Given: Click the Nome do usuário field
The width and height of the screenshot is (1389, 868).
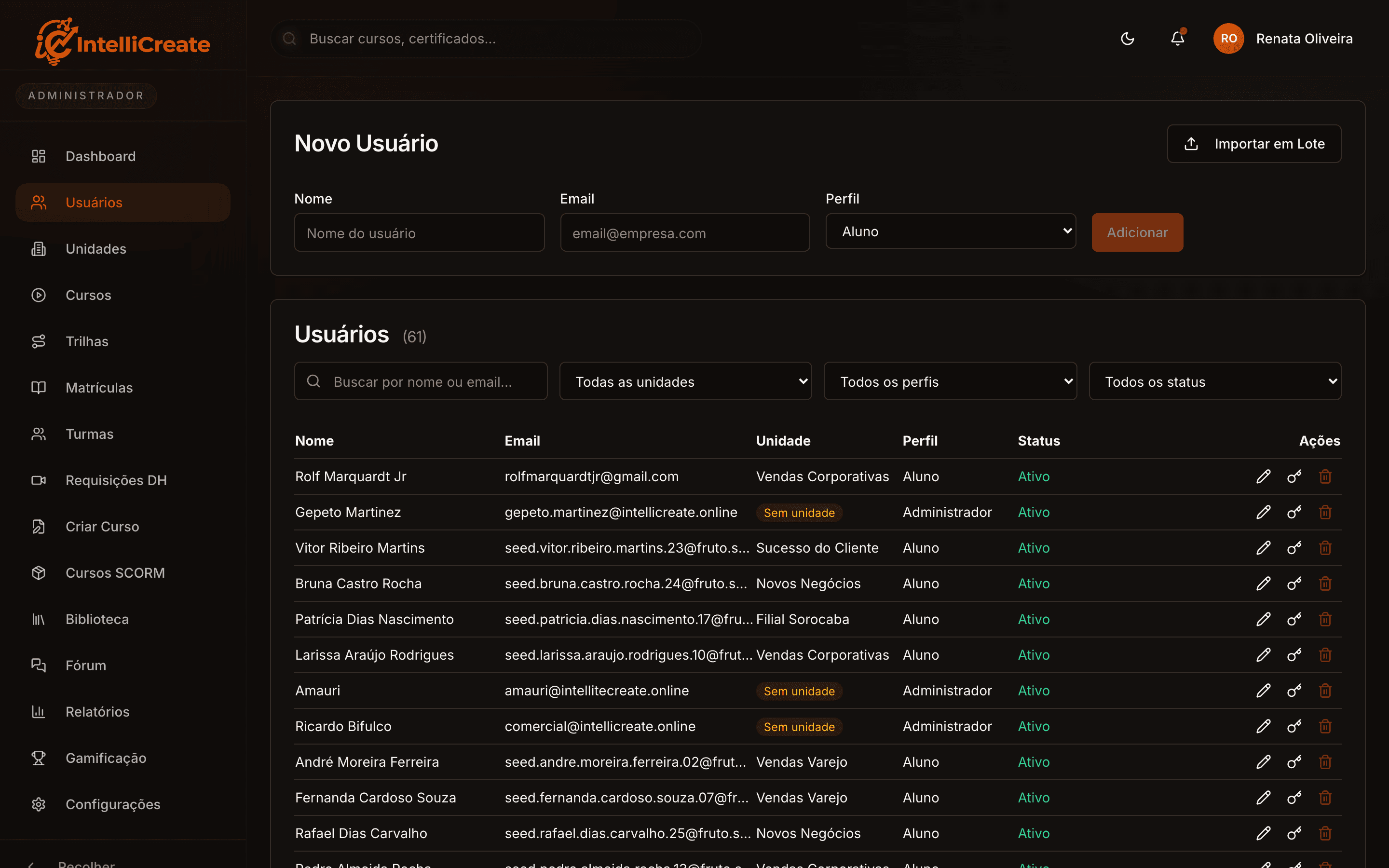Looking at the screenshot, I should point(419,232).
